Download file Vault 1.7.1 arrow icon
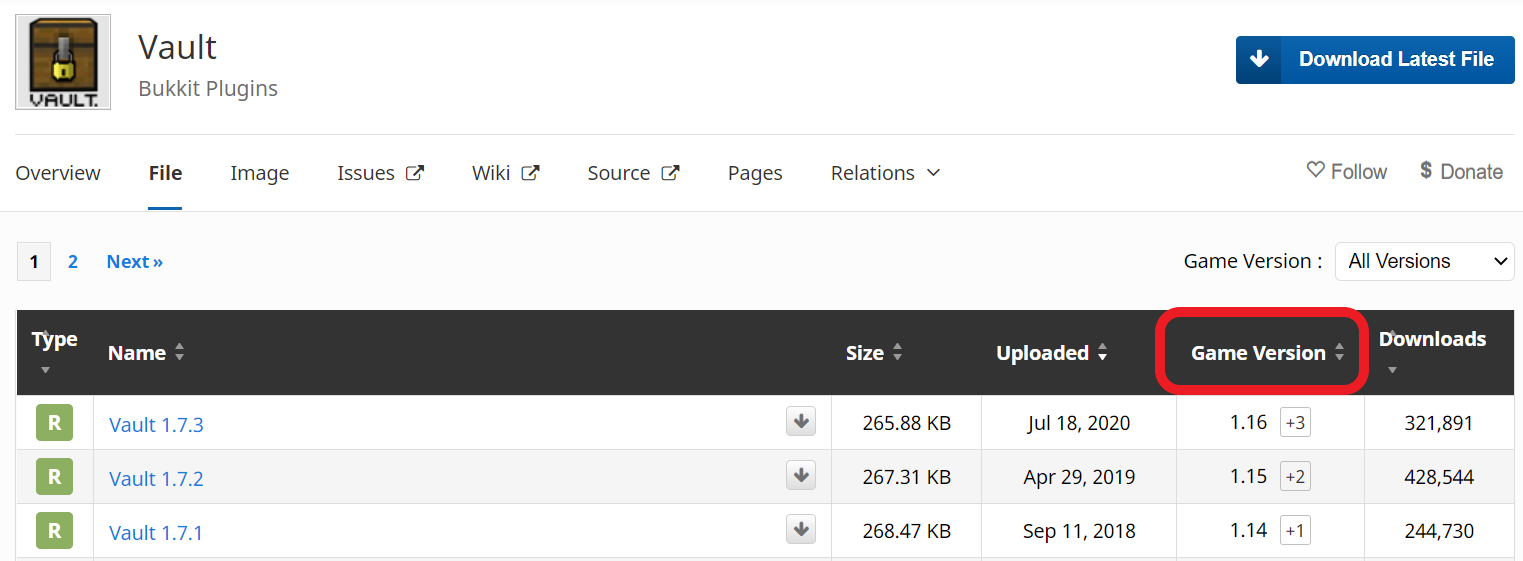 [800, 530]
